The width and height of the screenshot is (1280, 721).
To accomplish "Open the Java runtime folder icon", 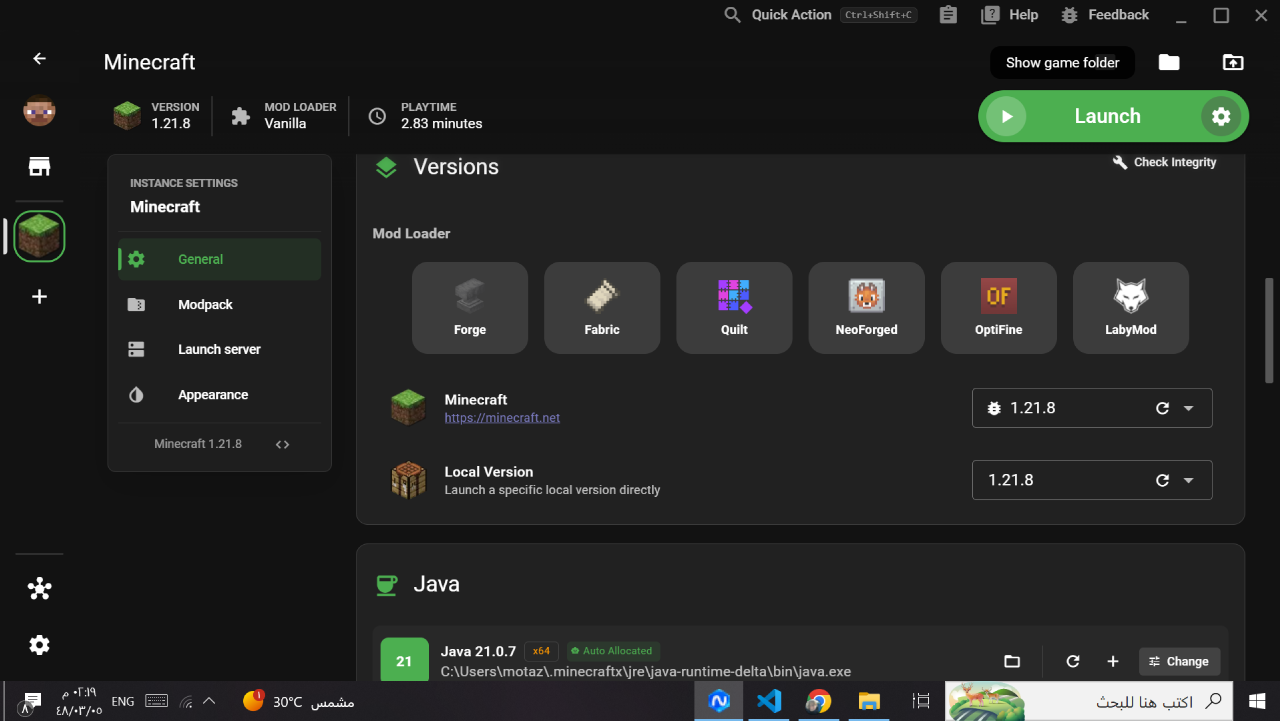I will point(1012,661).
